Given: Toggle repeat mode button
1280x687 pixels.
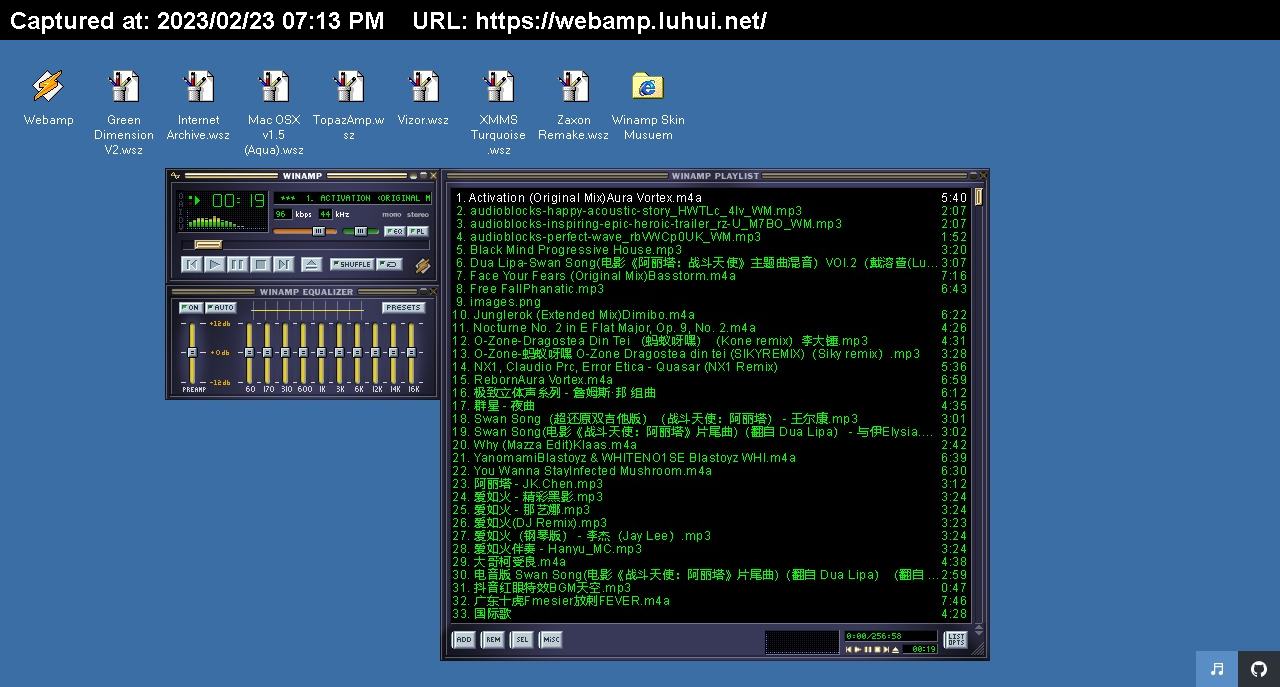Looking at the screenshot, I should coord(389,264).
